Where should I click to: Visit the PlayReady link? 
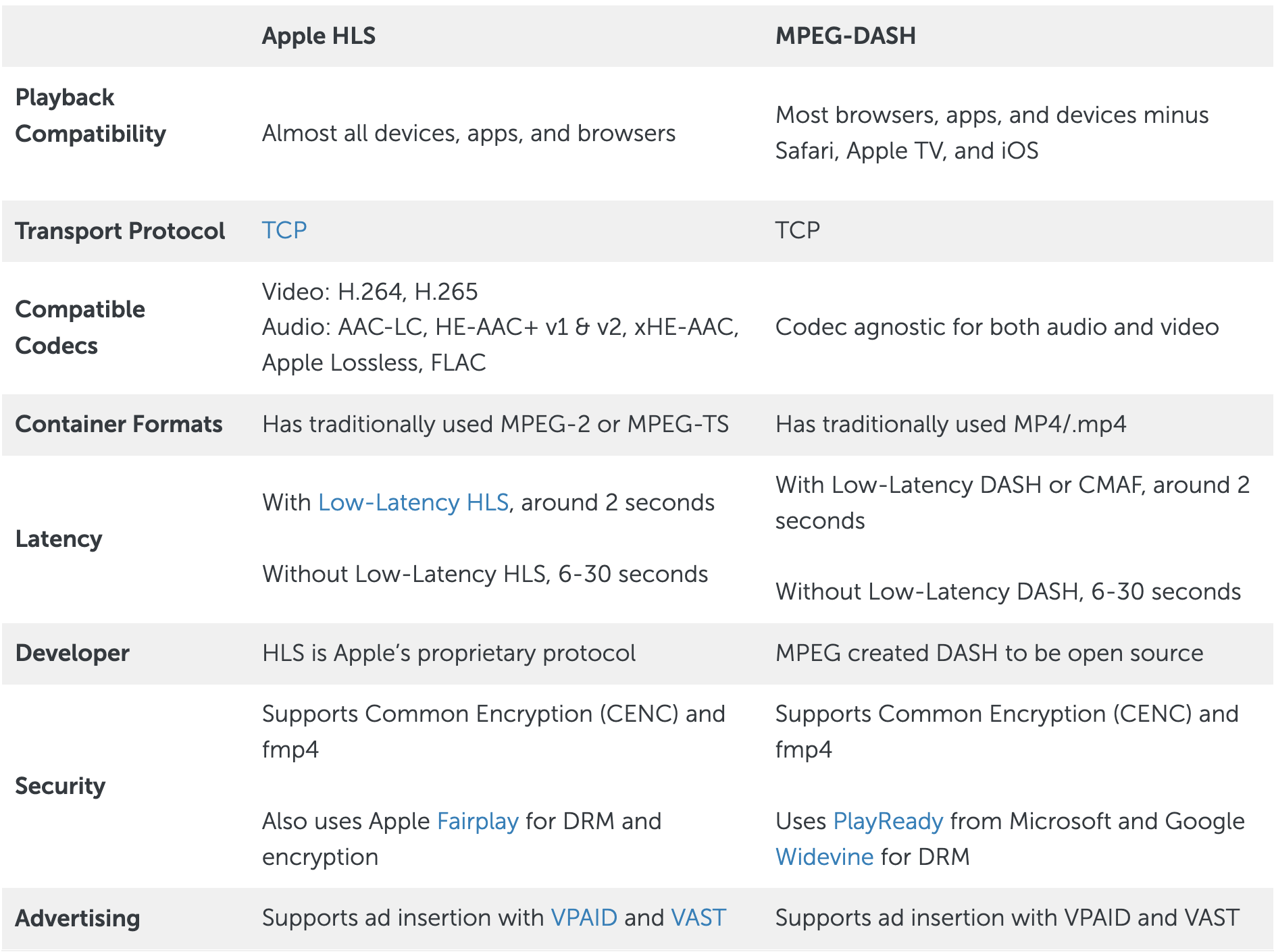coord(888,821)
